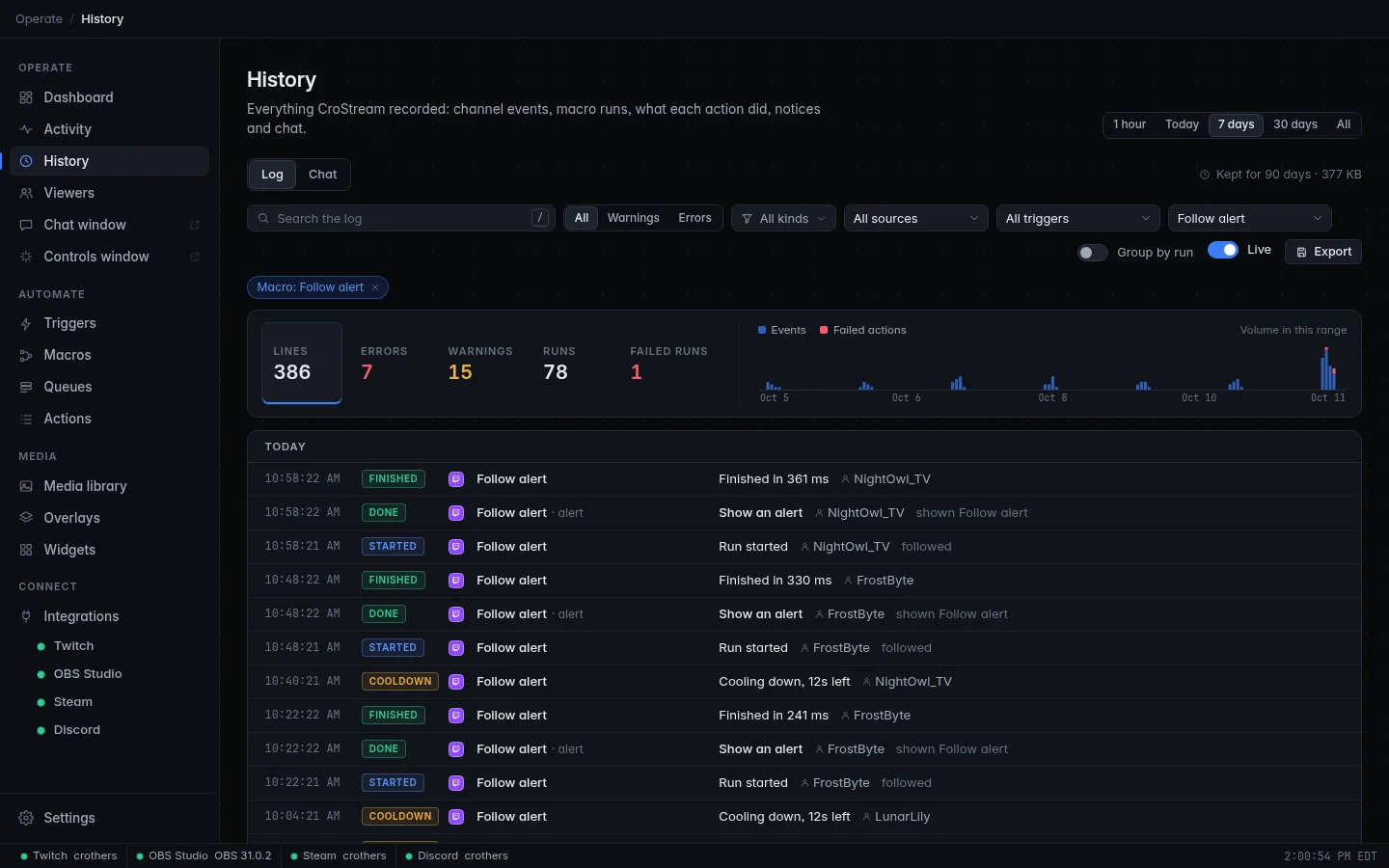Select the Errors severity filter
Screen dimensions: 1389x868
[694, 218]
